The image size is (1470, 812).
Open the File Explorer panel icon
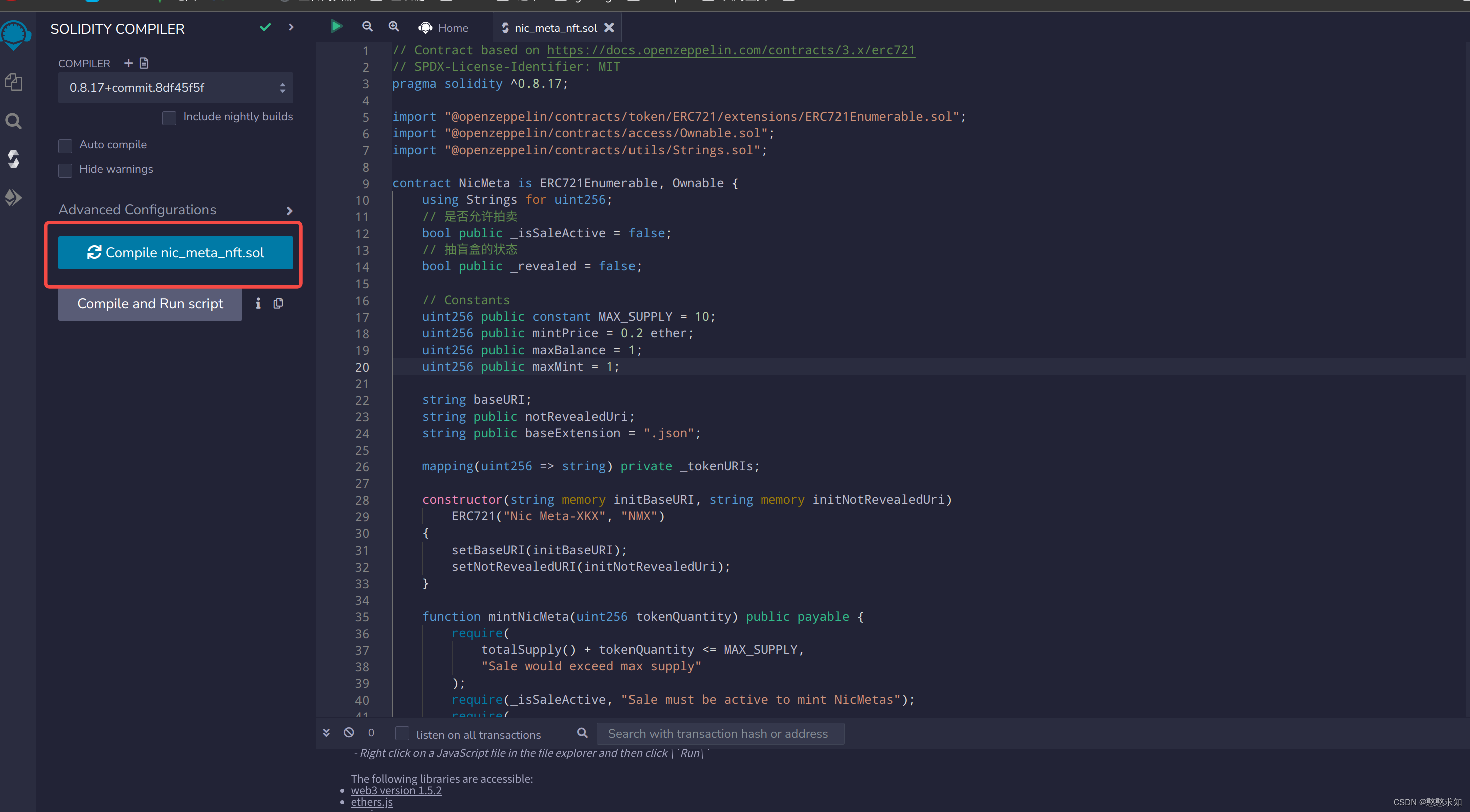pos(13,82)
